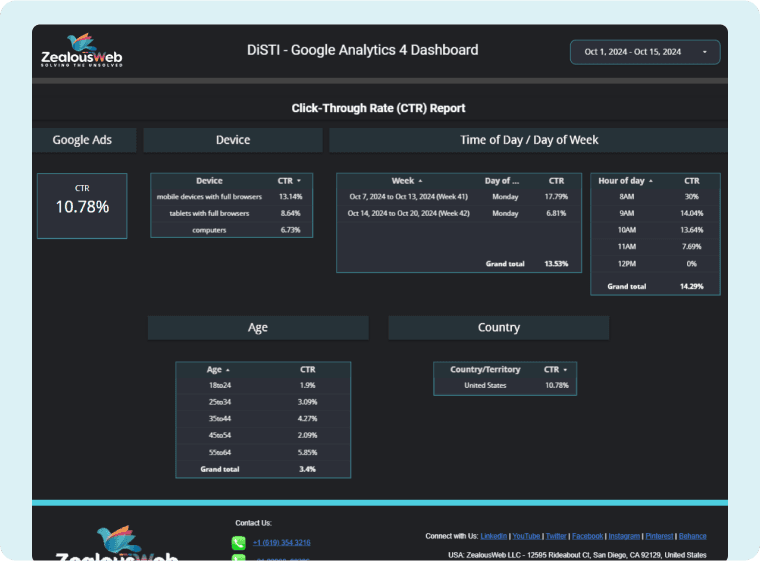760x561 pixels.
Task: Select the Age section header
Action: click(258, 328)
